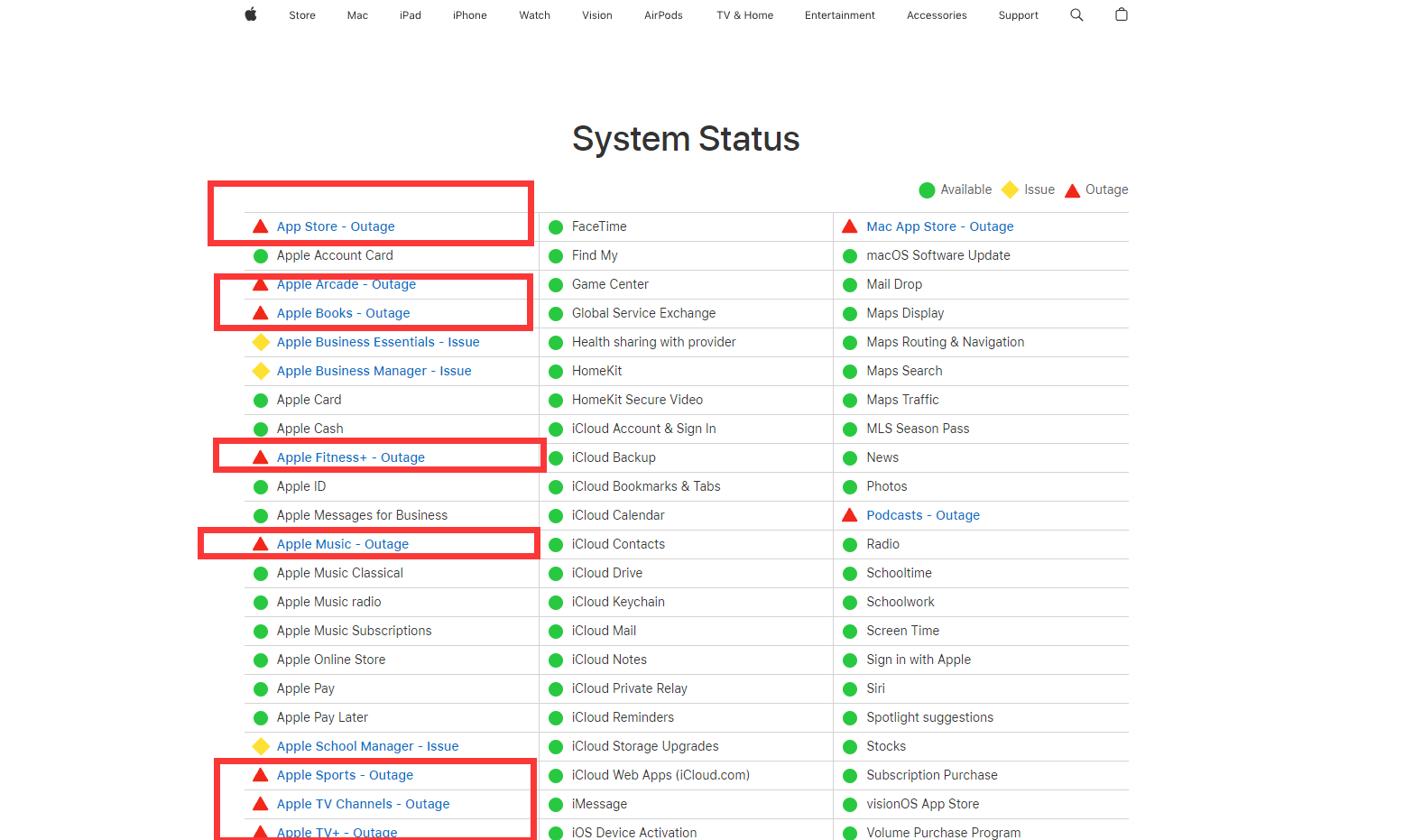Open the Vision menu
This screenshot has width=1413, height=840.
tap(597, 15)
